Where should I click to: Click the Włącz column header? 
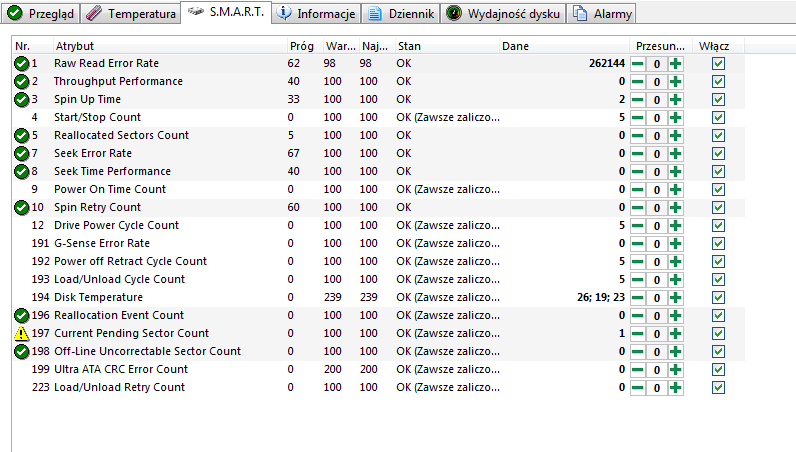(716, 46)
